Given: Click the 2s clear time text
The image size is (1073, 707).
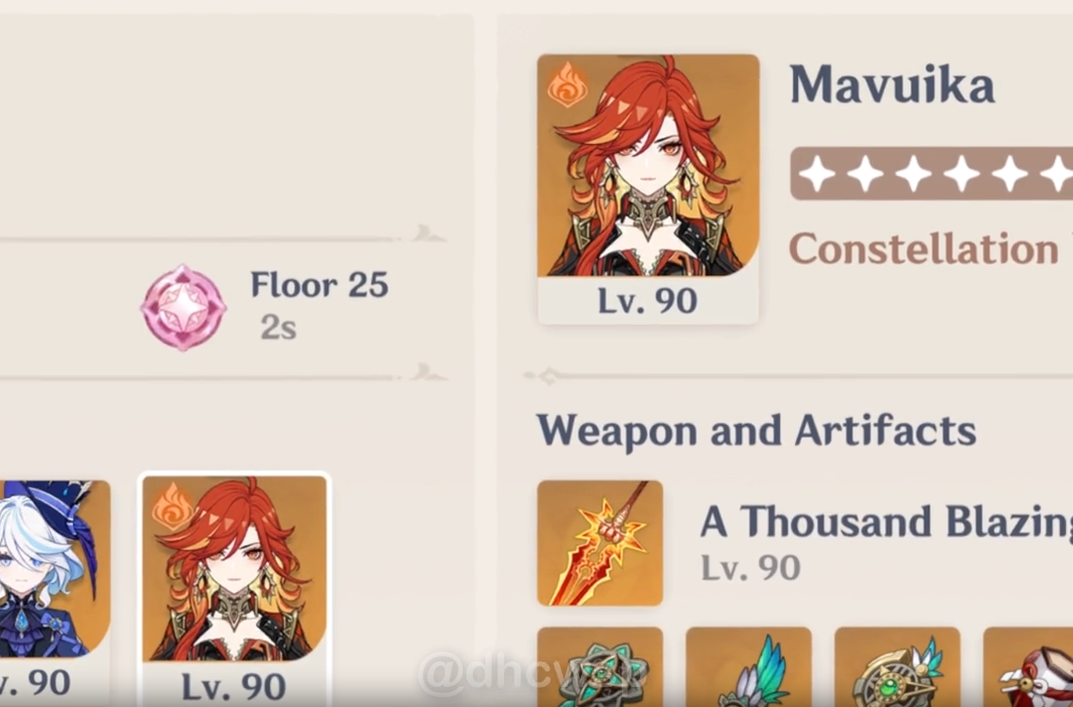Looking at the screenshot, I should click(279, 328).
